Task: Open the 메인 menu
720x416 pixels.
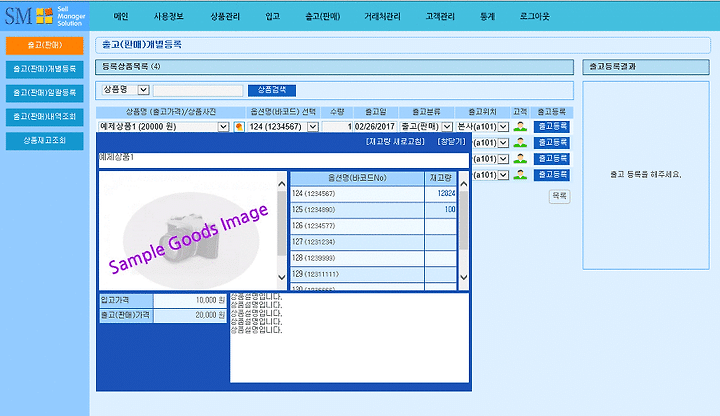Action: pos(121,16)
